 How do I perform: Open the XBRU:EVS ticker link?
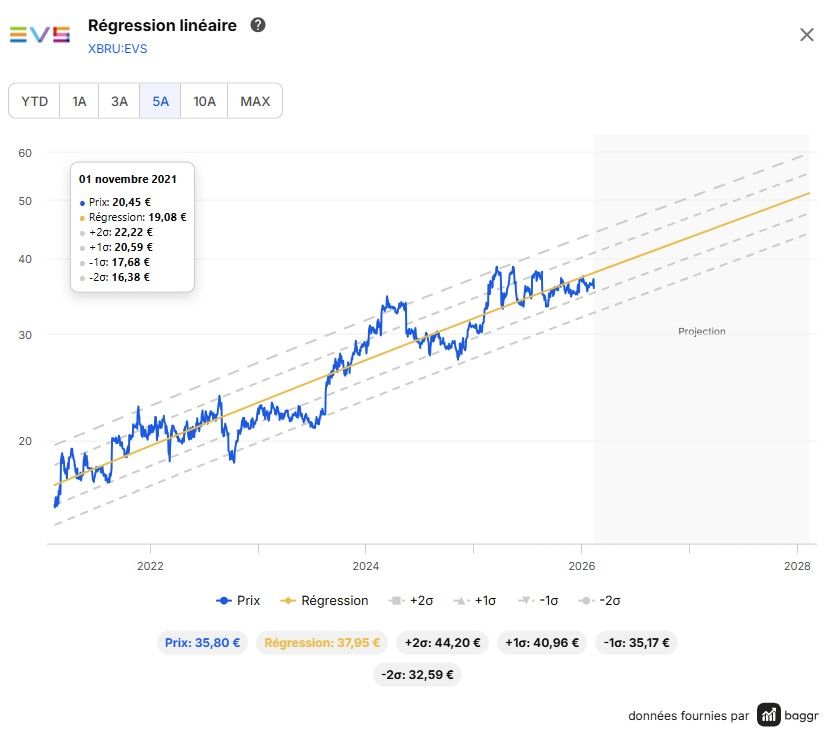118,49
